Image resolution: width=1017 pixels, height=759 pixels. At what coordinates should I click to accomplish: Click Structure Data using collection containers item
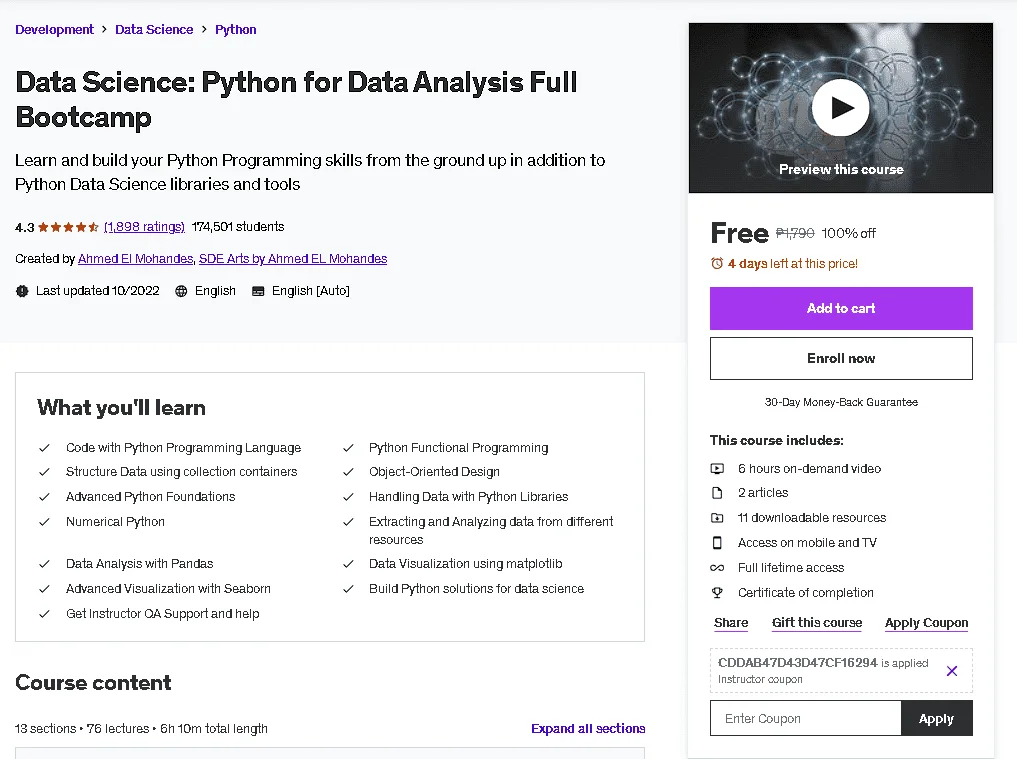coord(182,472)
